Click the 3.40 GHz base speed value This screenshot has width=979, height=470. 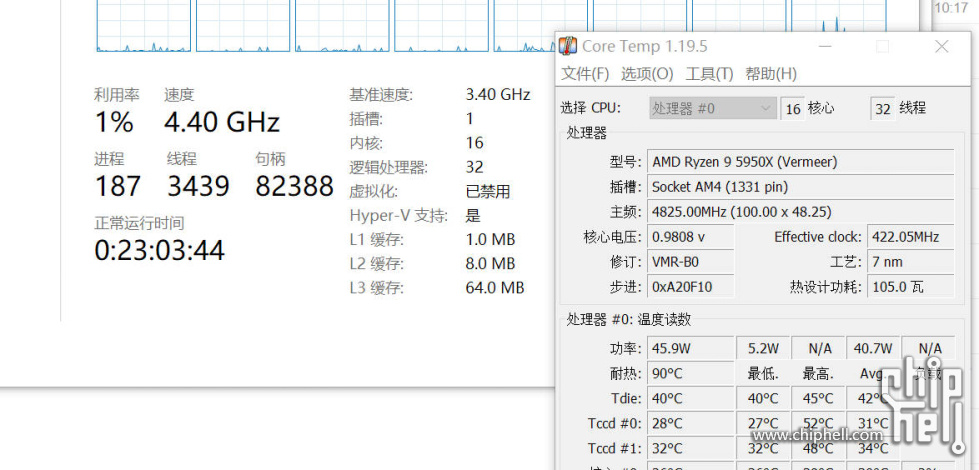498,94
